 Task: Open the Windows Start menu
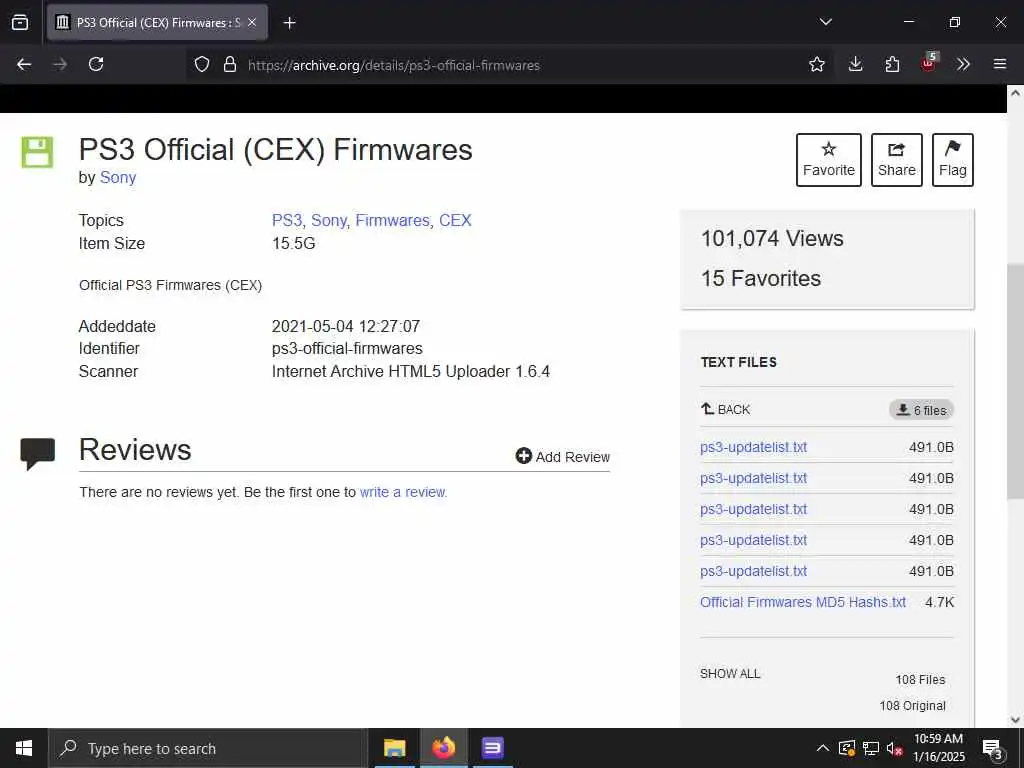pos(24,748)
